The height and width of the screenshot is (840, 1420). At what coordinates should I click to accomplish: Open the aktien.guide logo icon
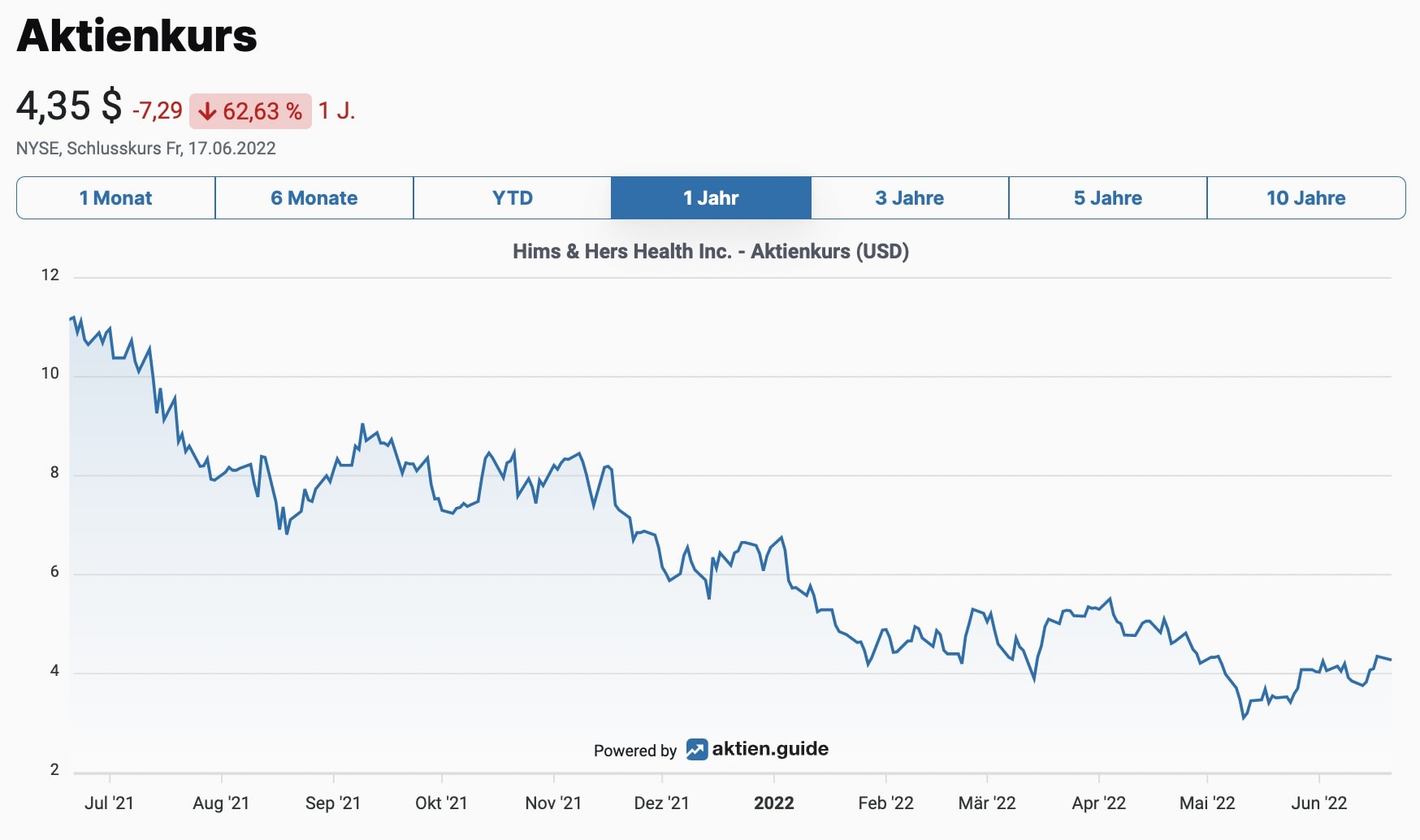pos(696,749)
